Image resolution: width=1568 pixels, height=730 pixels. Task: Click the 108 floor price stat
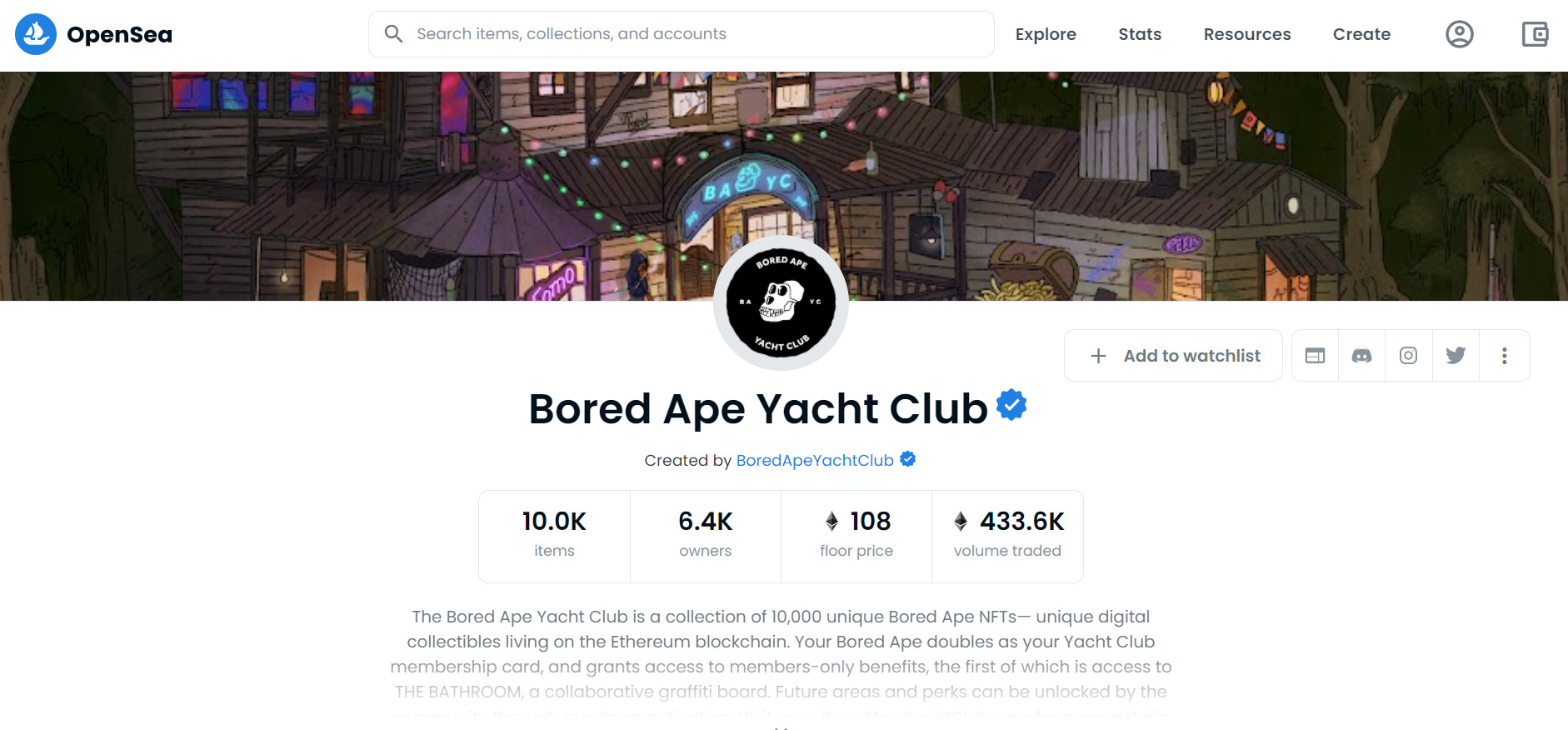[856, 536]
